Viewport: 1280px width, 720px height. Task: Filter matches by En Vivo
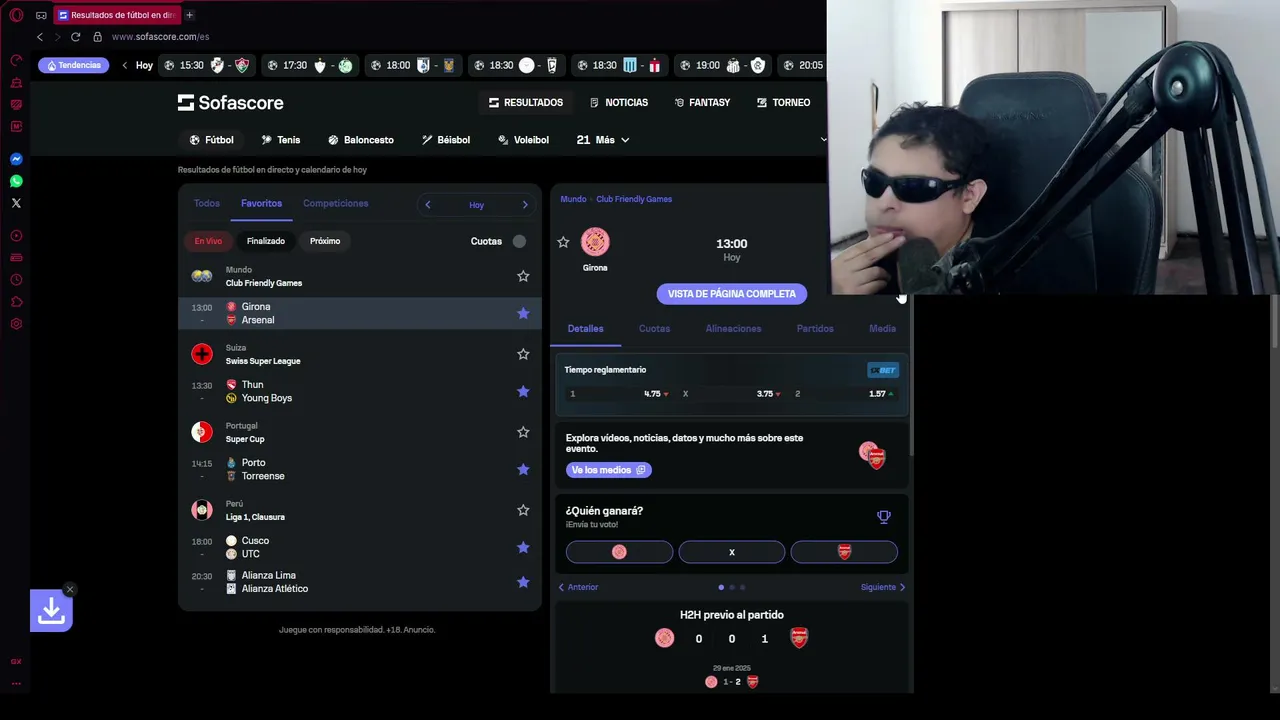click(208, 241)
